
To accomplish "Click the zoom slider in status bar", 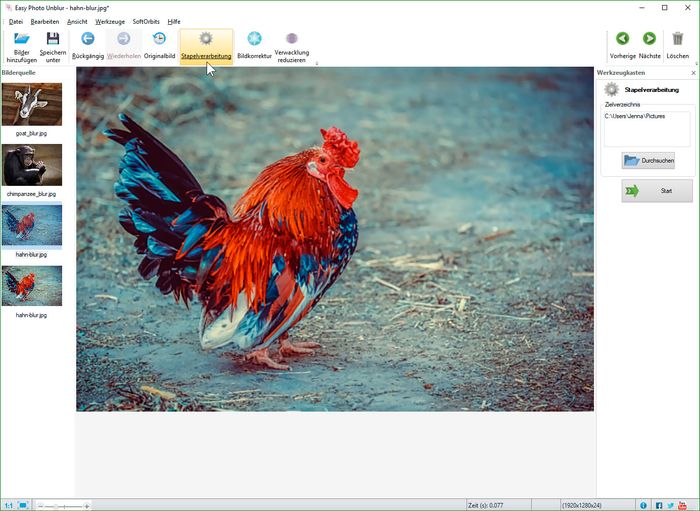I will pos(63,505).
